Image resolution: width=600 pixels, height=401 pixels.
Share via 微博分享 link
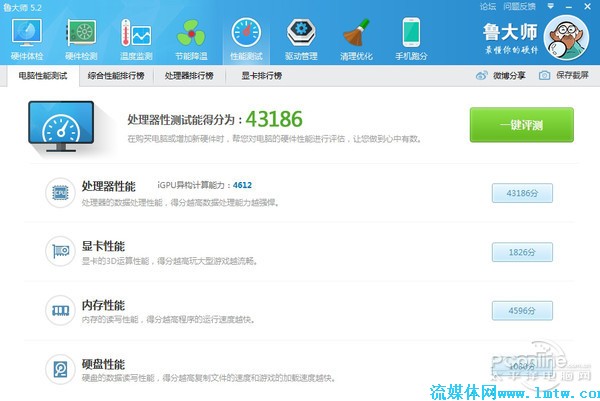(x=500, y=76)
